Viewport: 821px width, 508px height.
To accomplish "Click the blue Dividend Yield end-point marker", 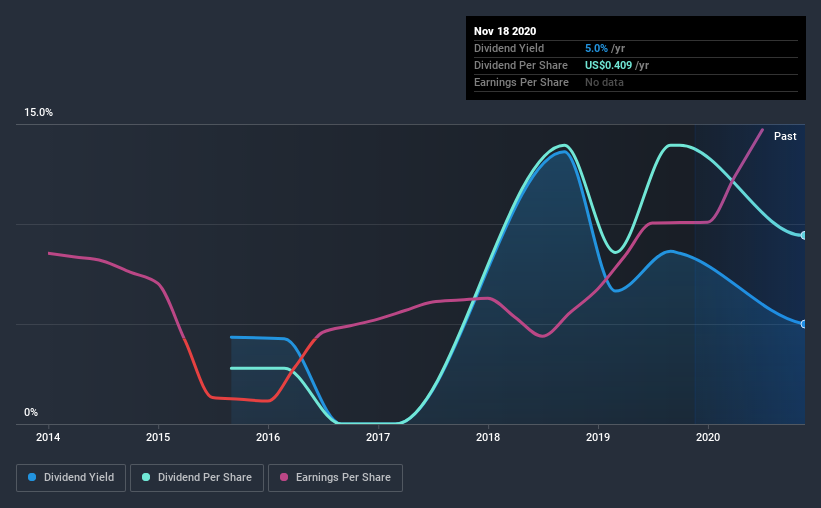I will pos(803,324).
